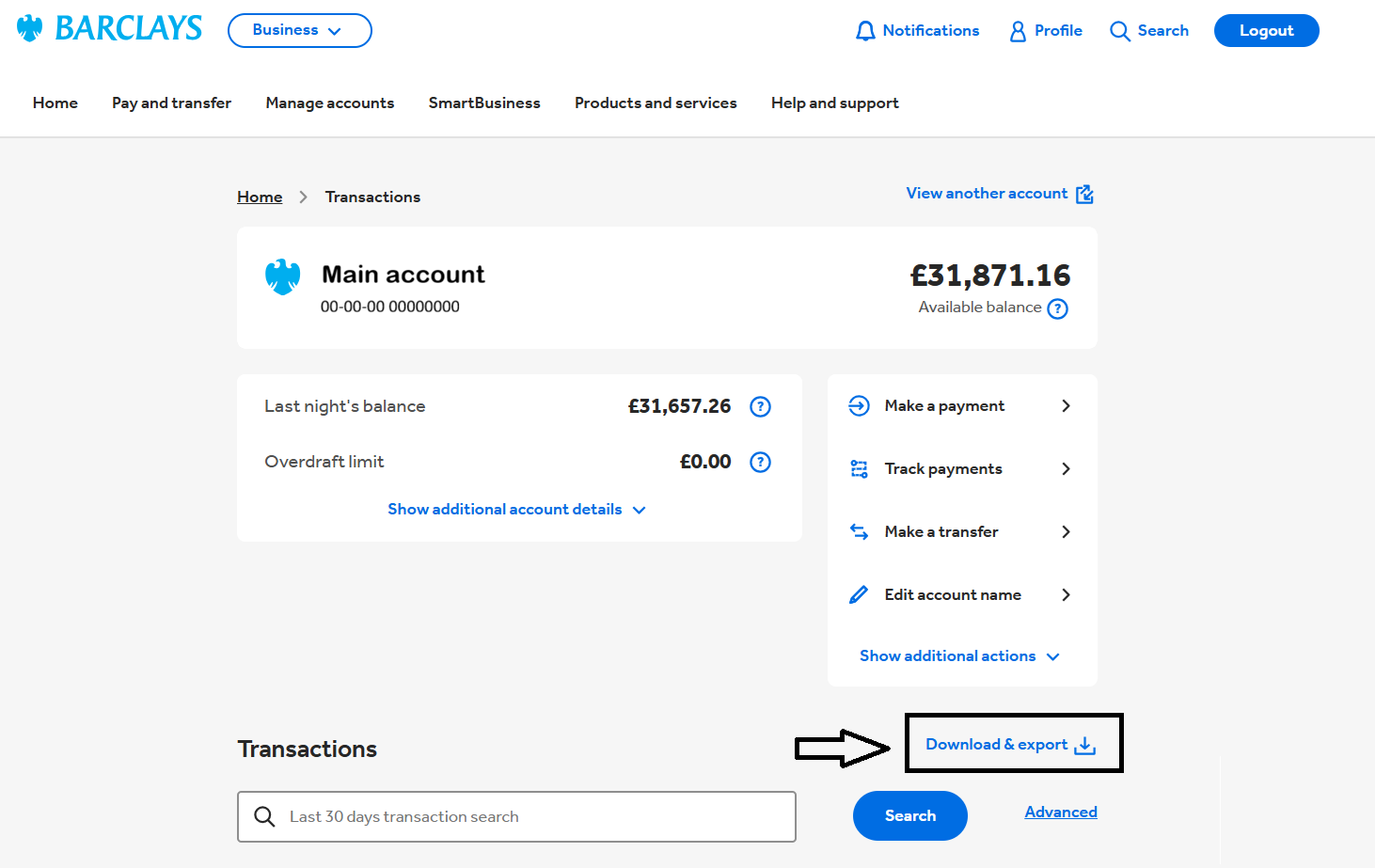Click the Logout button
1375x868 pixels.
[1266, 30]
